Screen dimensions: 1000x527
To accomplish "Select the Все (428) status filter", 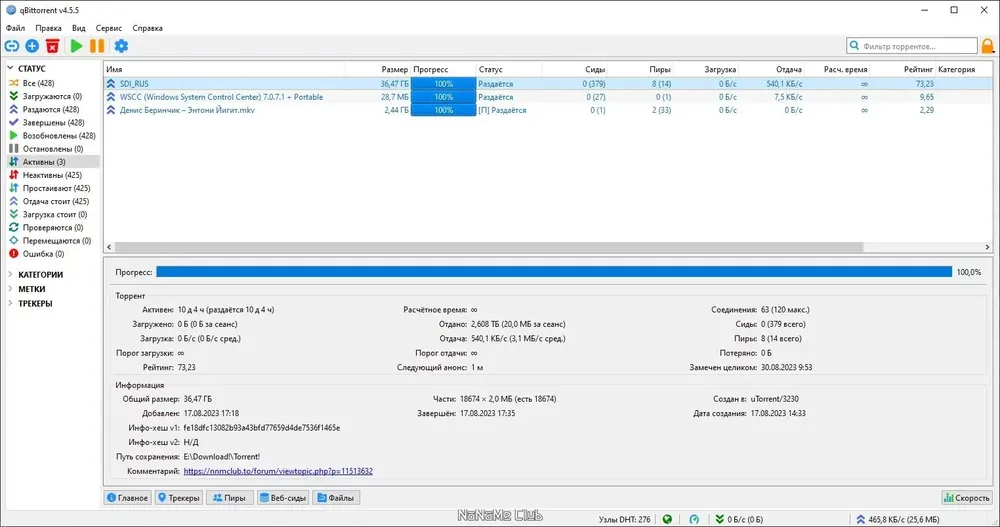I will 38,83.
